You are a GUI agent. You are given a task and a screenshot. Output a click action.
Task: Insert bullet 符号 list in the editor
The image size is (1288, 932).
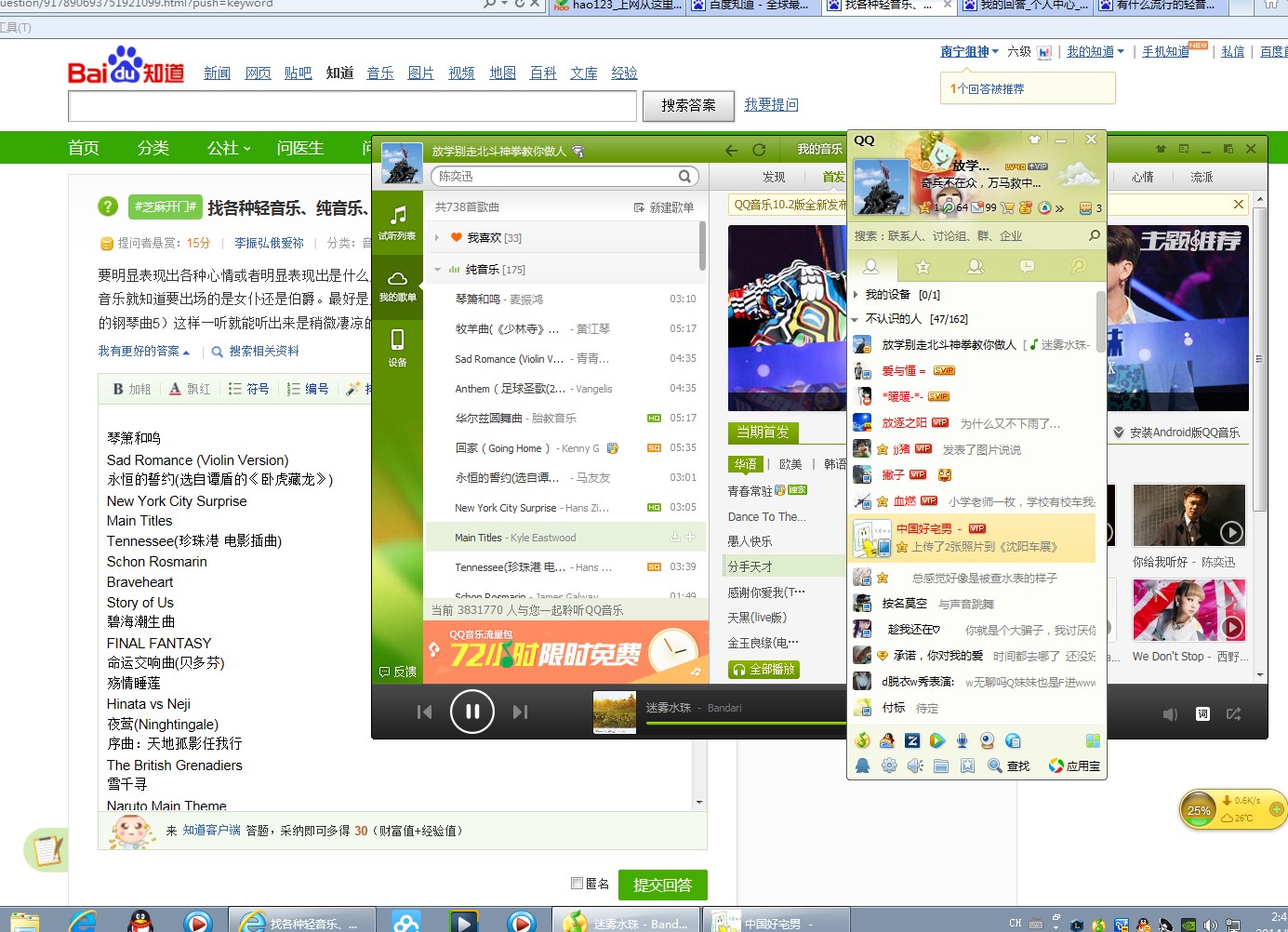(248, 389)
